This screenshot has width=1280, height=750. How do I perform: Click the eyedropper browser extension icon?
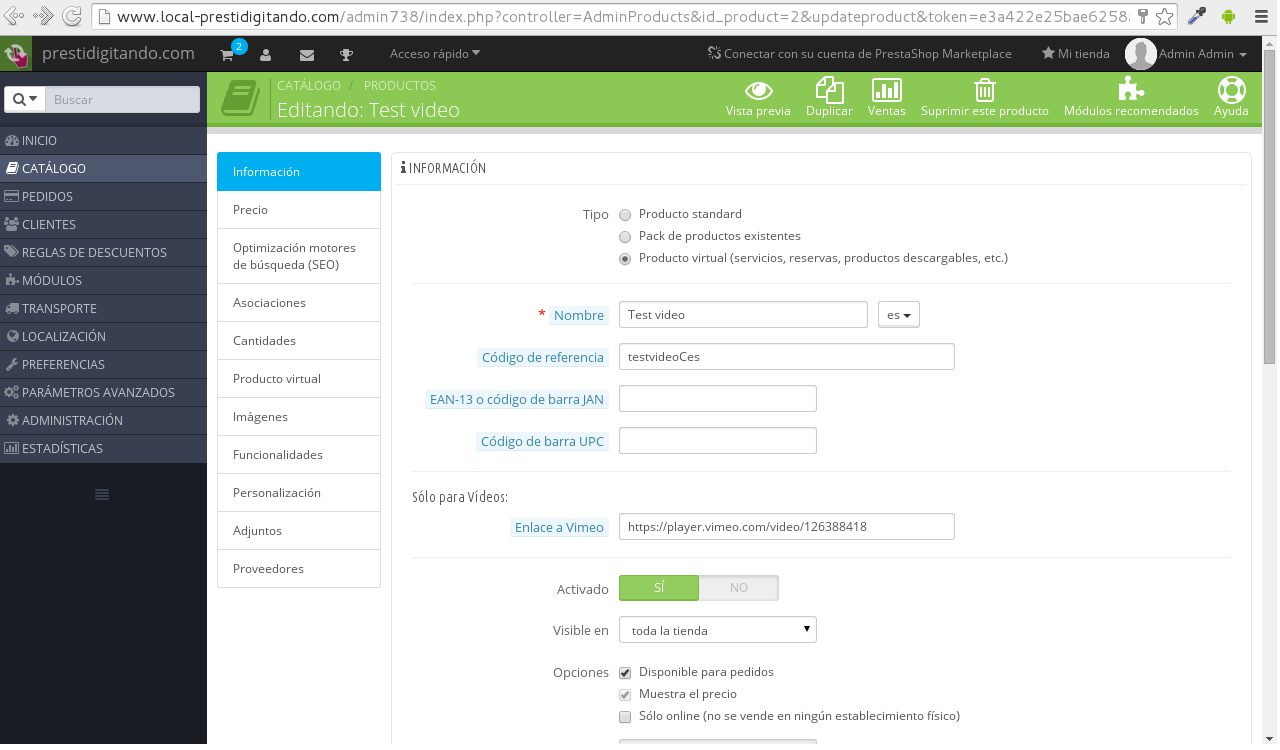point(1195,16)
